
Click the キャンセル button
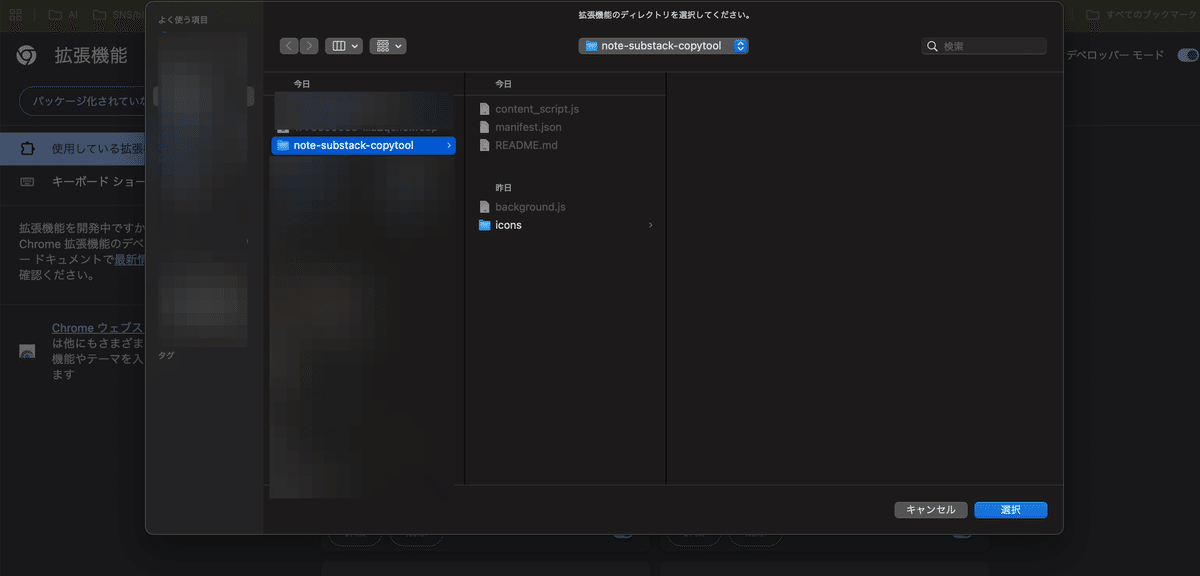[931, 510]
